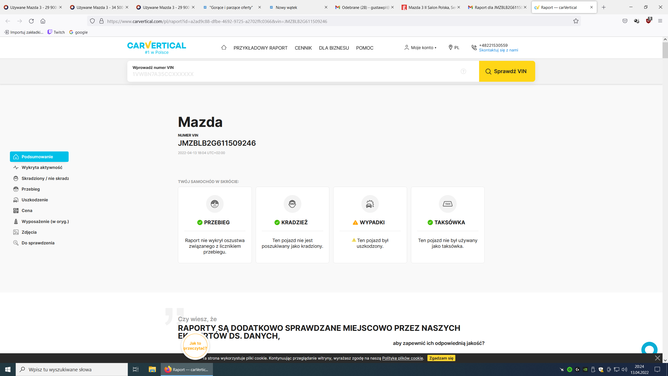Dismiss the cookie banner with the X
The image size is (668, 376).
(657, 358)
